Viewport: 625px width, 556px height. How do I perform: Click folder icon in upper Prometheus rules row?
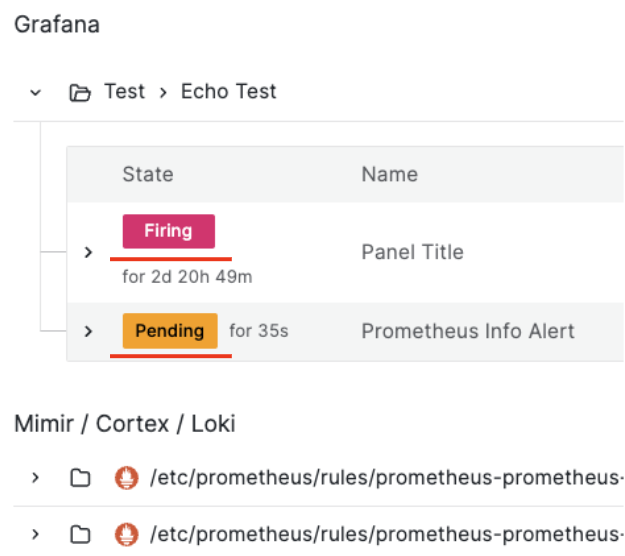[79, 478]
